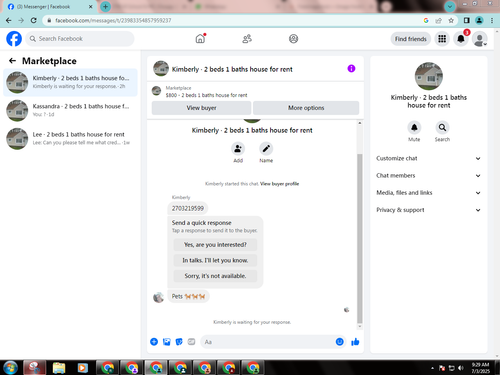Image resolution: width=500 pixels, height=375 pixels.
Task: Choose a GIF icon in composer
Action: (191, 342)
